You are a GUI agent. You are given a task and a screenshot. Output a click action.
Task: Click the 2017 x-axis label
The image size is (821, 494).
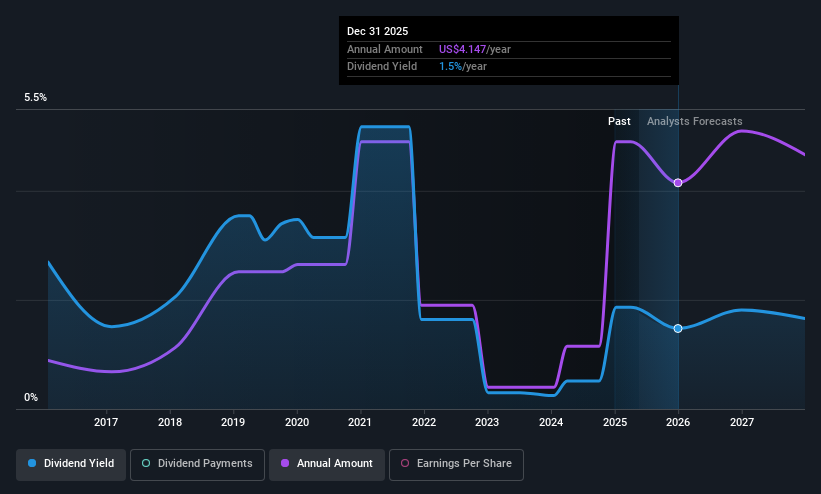(106, 422)
